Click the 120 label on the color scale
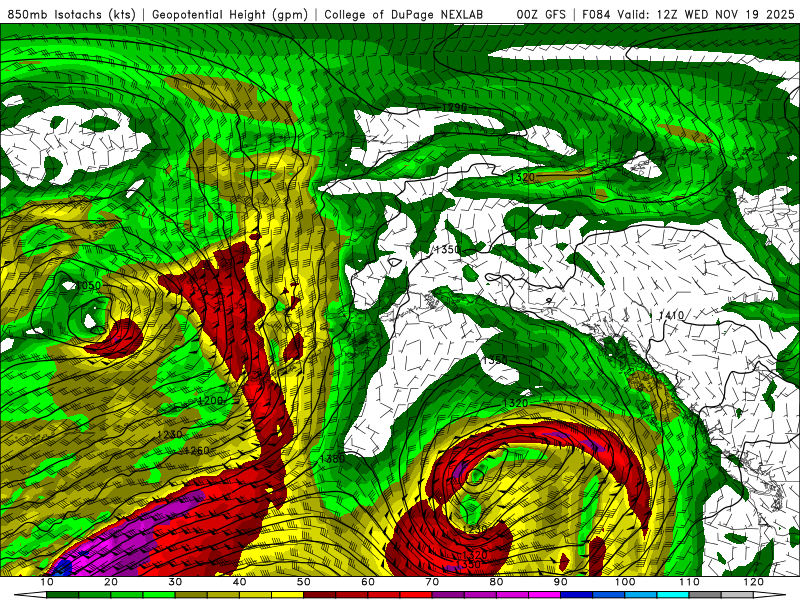Screen dimensions: 800x600 coord(754,582)
